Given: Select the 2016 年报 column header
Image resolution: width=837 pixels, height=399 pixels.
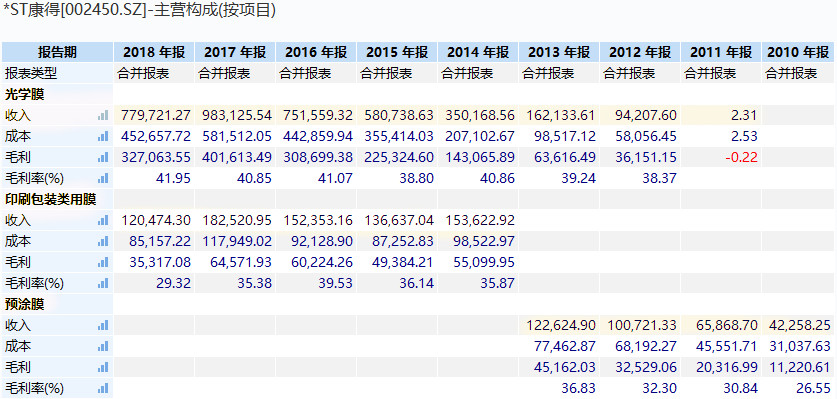Looking at the screenshot, I should (x=317, y=52).
